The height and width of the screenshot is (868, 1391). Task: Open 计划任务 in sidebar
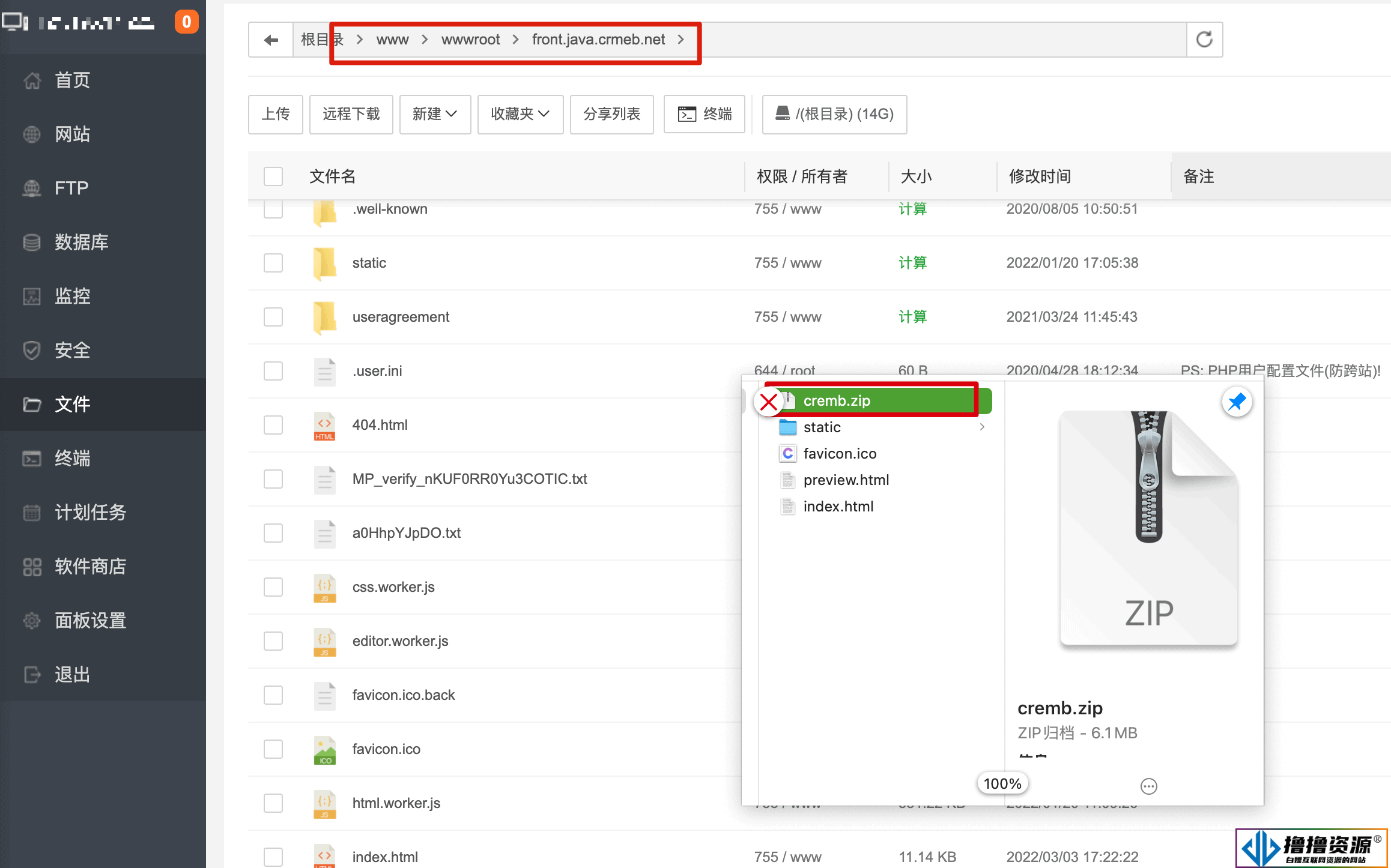[103, 513]
